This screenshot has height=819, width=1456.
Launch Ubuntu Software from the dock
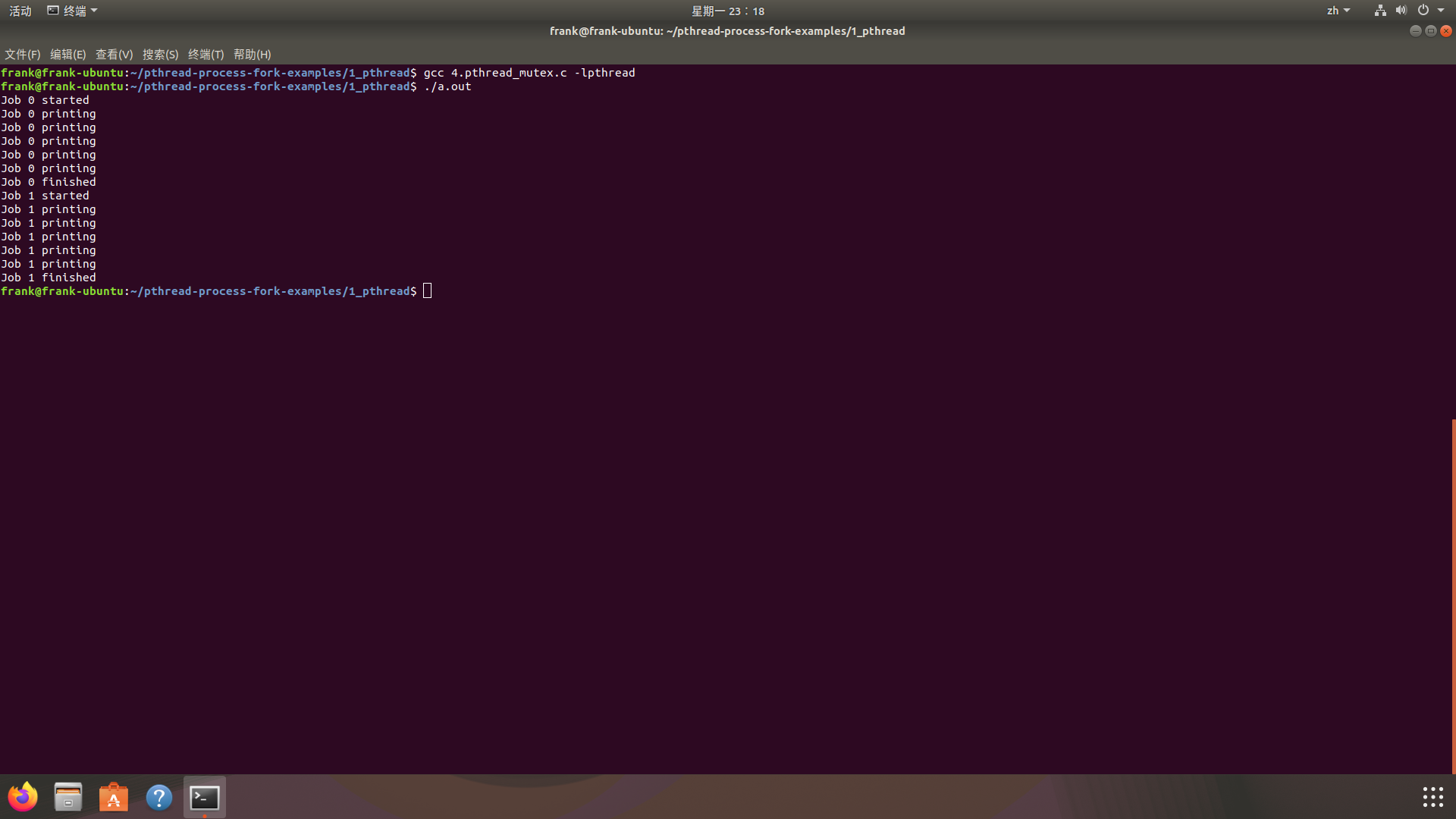pyautogui.click(x=114, y=797)
